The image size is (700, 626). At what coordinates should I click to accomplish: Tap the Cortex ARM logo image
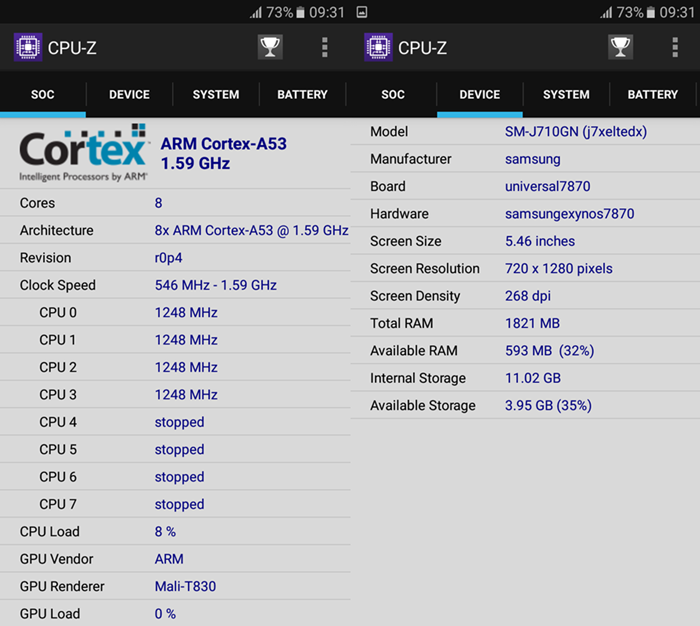coord(83,153)
